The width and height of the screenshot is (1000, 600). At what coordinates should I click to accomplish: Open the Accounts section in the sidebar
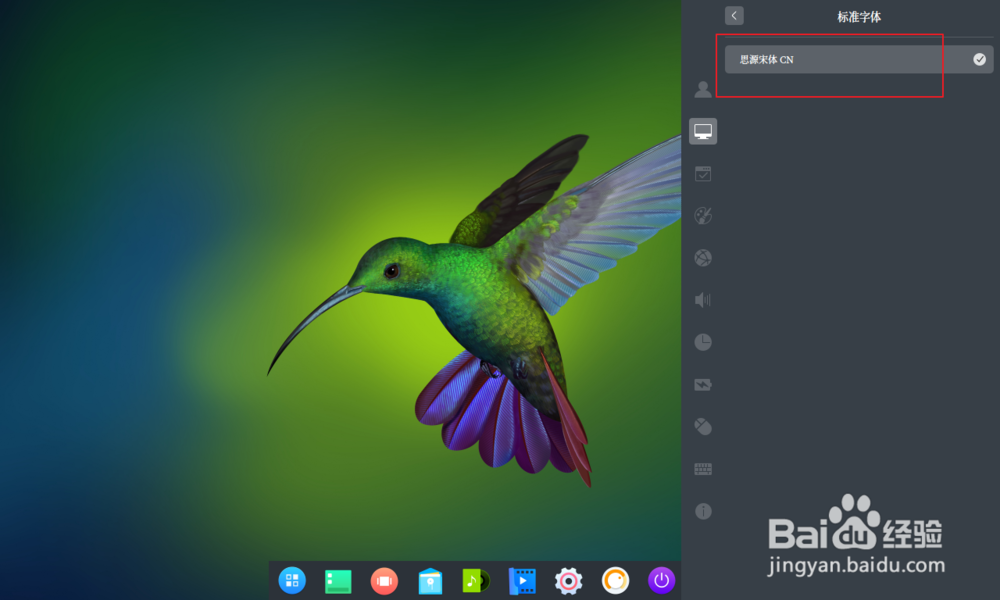point(703,89)
